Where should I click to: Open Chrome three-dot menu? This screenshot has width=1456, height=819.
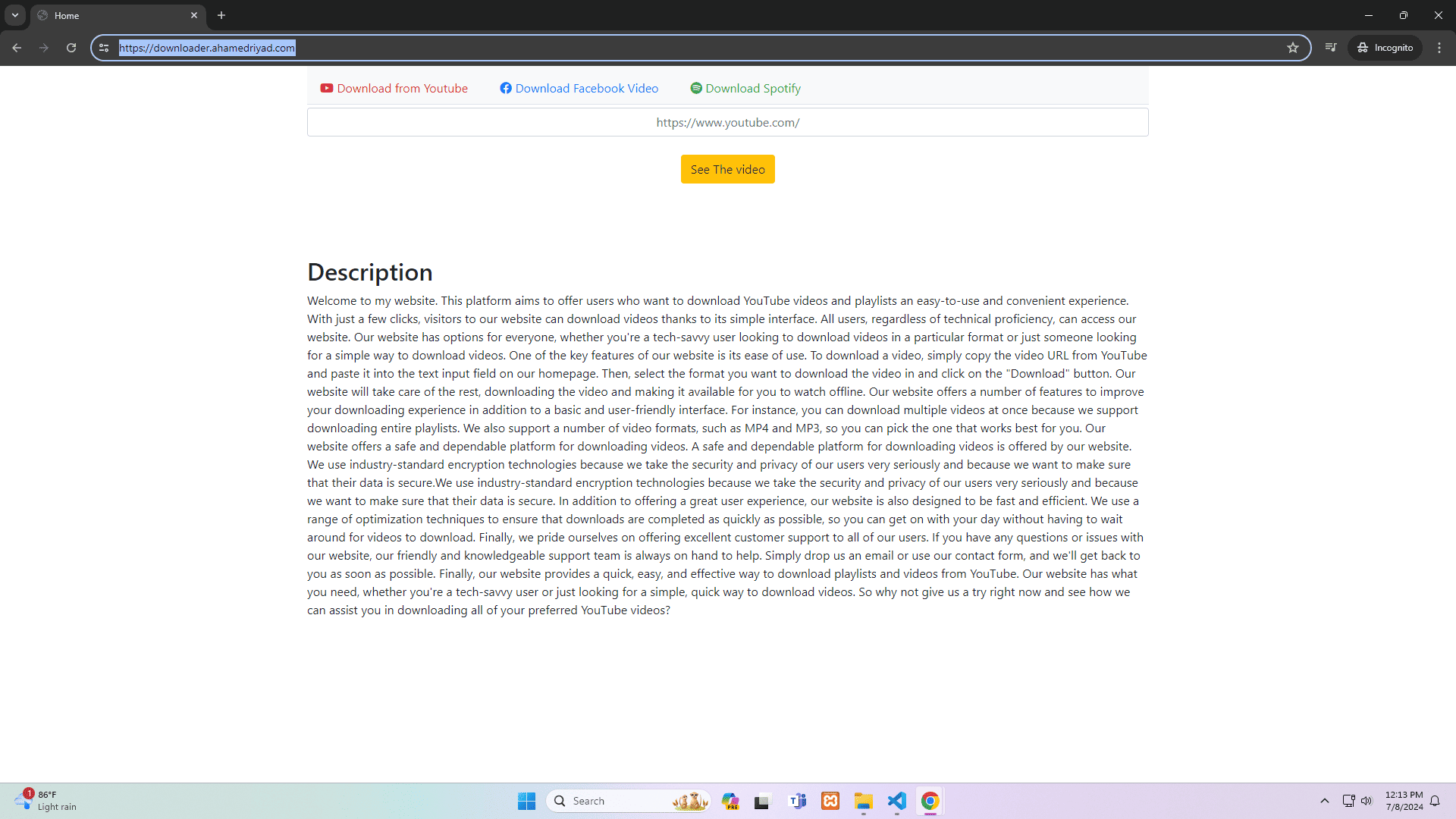tap(1439, 48)
